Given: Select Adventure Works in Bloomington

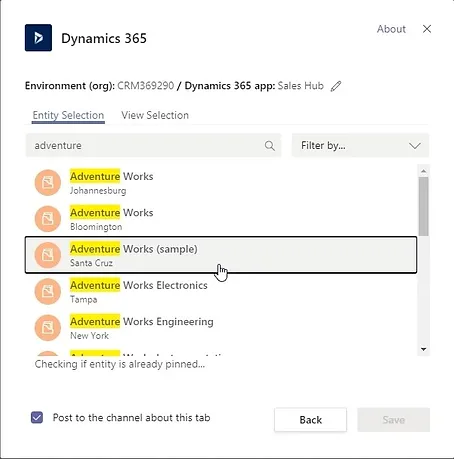Looking at the screenshot, I should click(x=221, y=219).
